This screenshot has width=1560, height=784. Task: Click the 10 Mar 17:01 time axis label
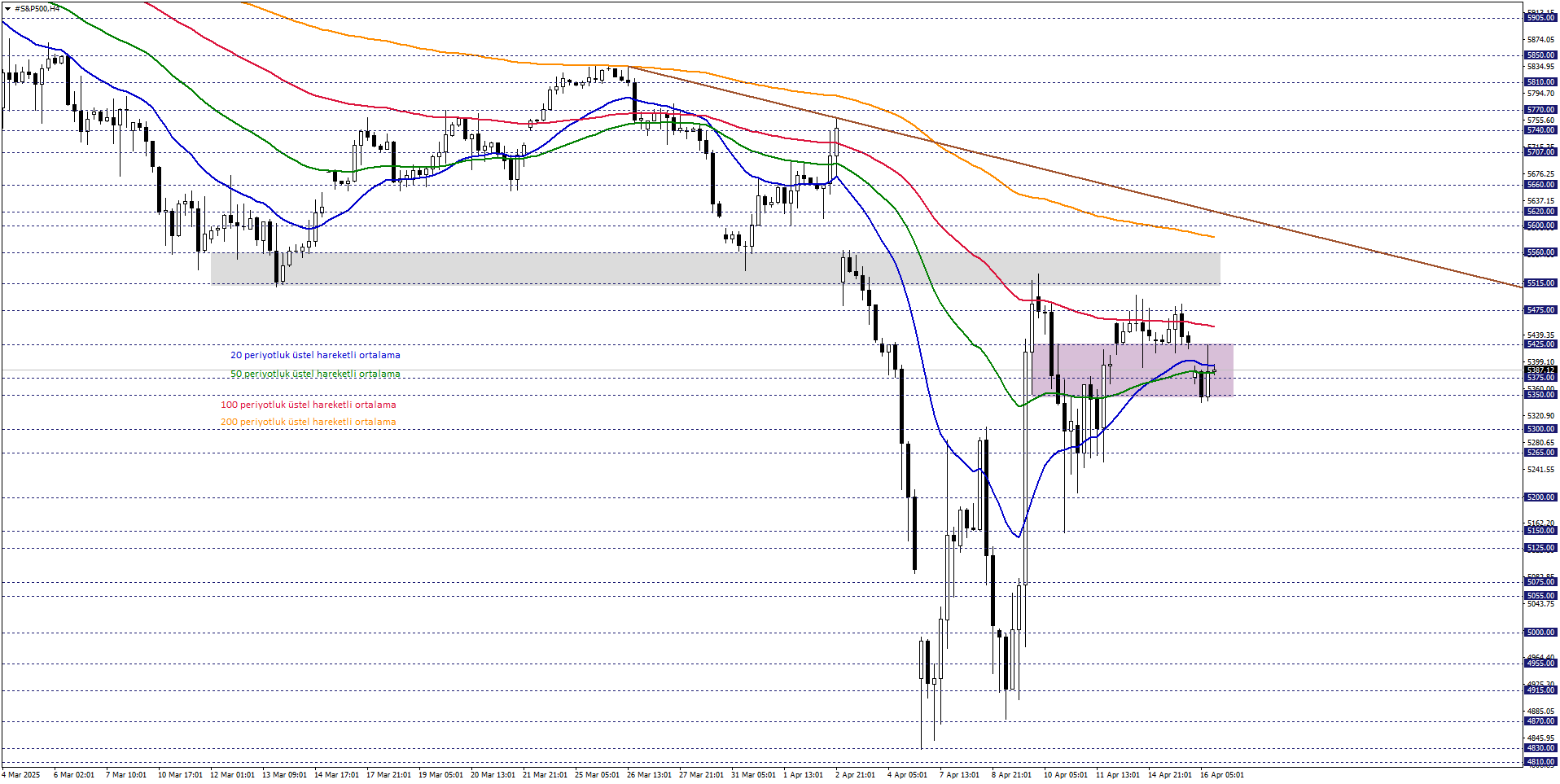pyautogui.click(x=180, y=775)
